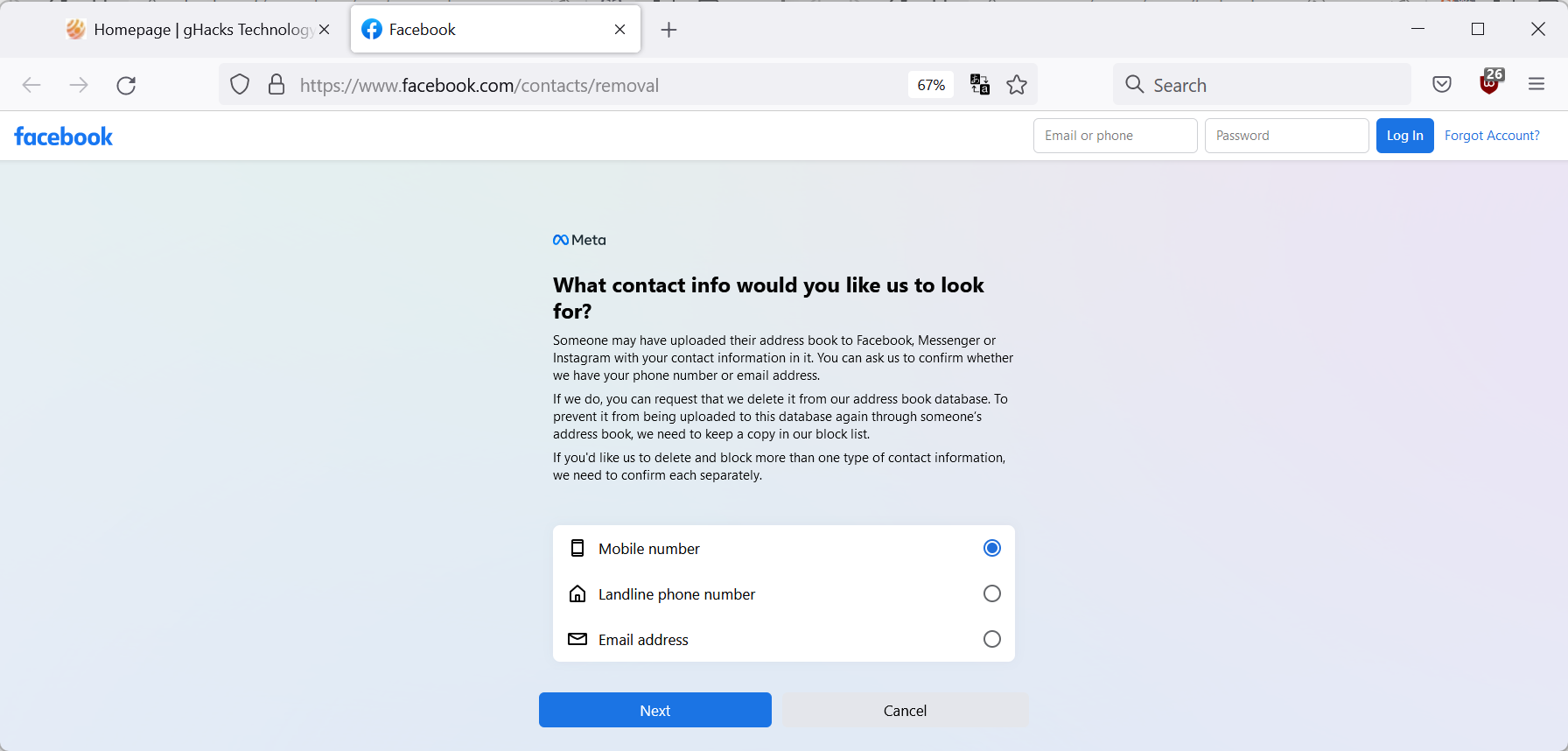1568x751 pixels.
Task: Click the landline house icon
Action: (577, 593)
